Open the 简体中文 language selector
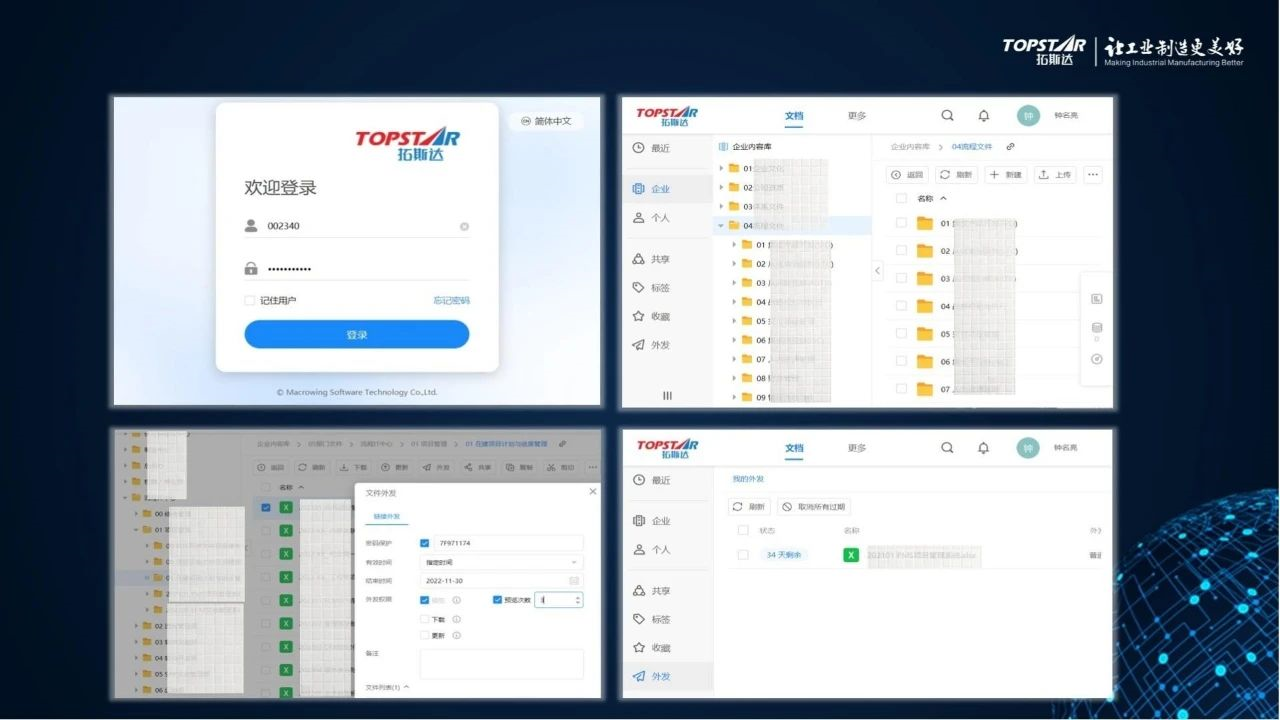The width and height of the screenshot is (1280, 720). 545,121
